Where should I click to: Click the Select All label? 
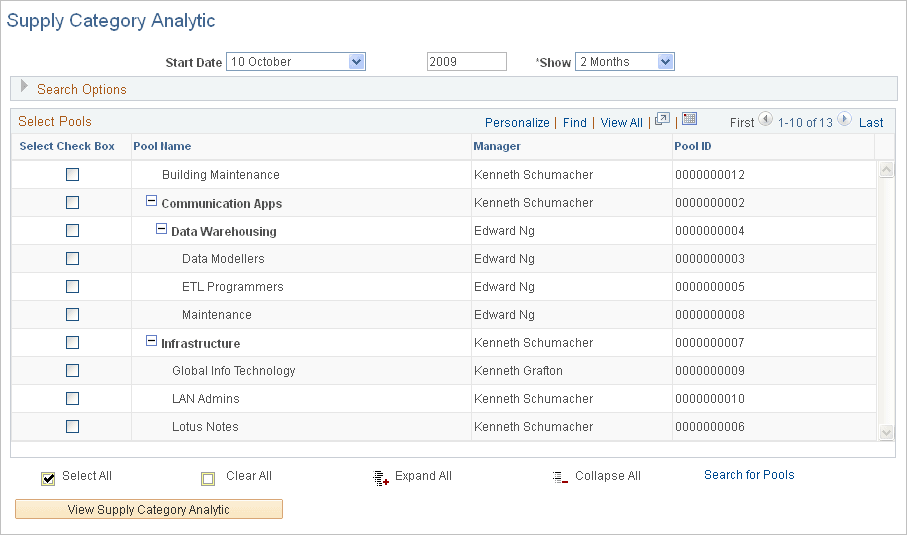click(x=87, y=476)
